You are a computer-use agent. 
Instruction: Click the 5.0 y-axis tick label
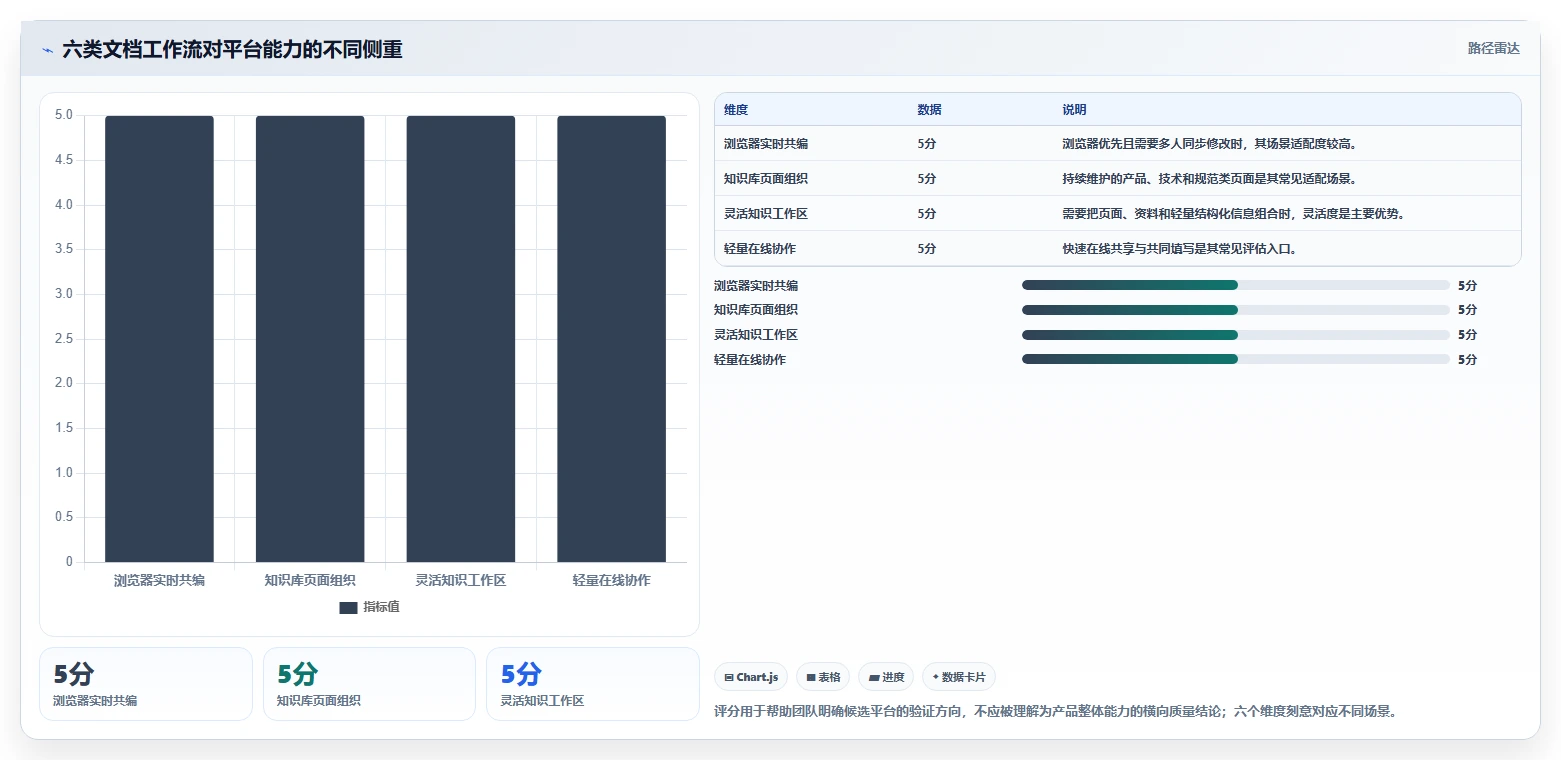pyautogui.click(x=64, y=115)
